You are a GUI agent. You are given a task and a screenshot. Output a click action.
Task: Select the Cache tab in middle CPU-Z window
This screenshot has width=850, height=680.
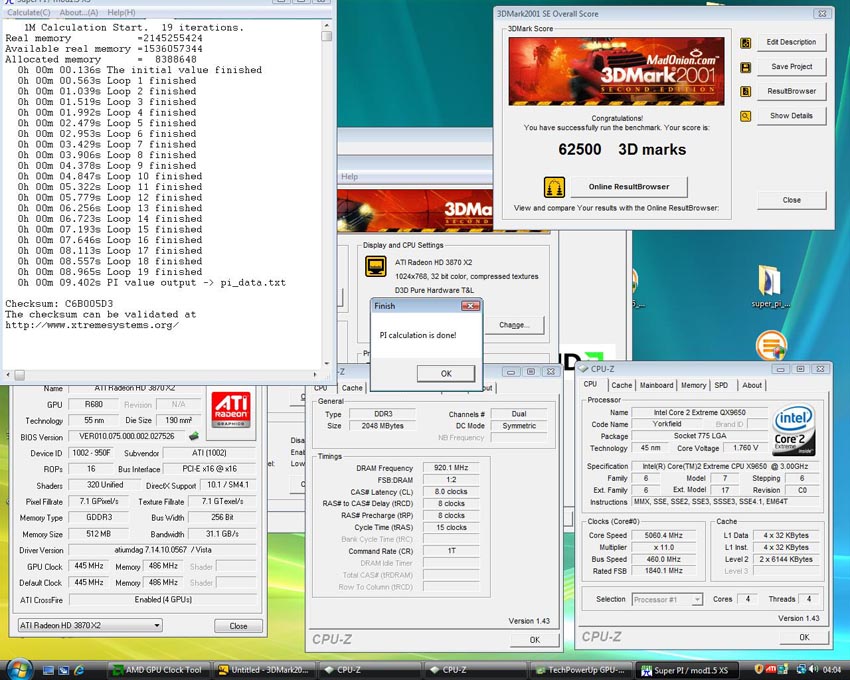352,388
